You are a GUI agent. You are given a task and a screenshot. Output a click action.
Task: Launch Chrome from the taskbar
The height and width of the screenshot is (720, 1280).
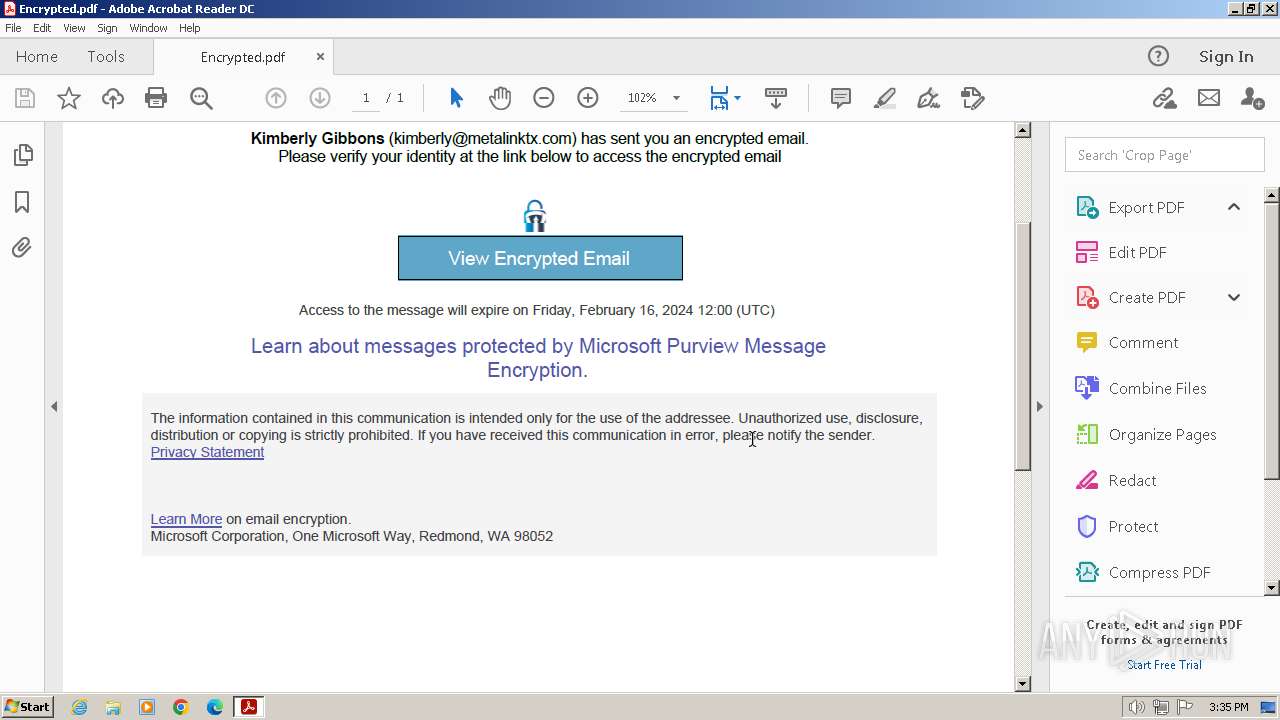[x=180, y=707]
